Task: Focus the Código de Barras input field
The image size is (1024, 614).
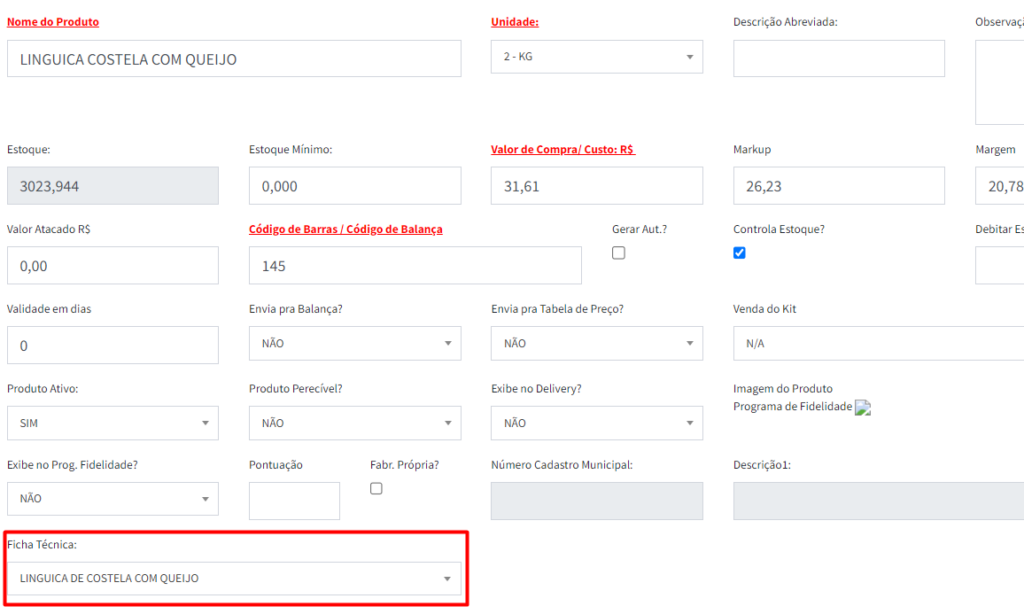Action: [414, 266]
